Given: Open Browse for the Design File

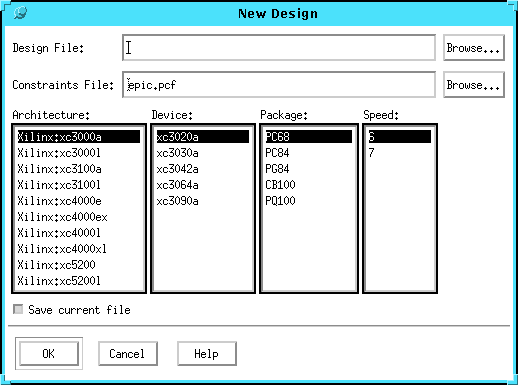Looking at the screenshot, I should 474,48.
